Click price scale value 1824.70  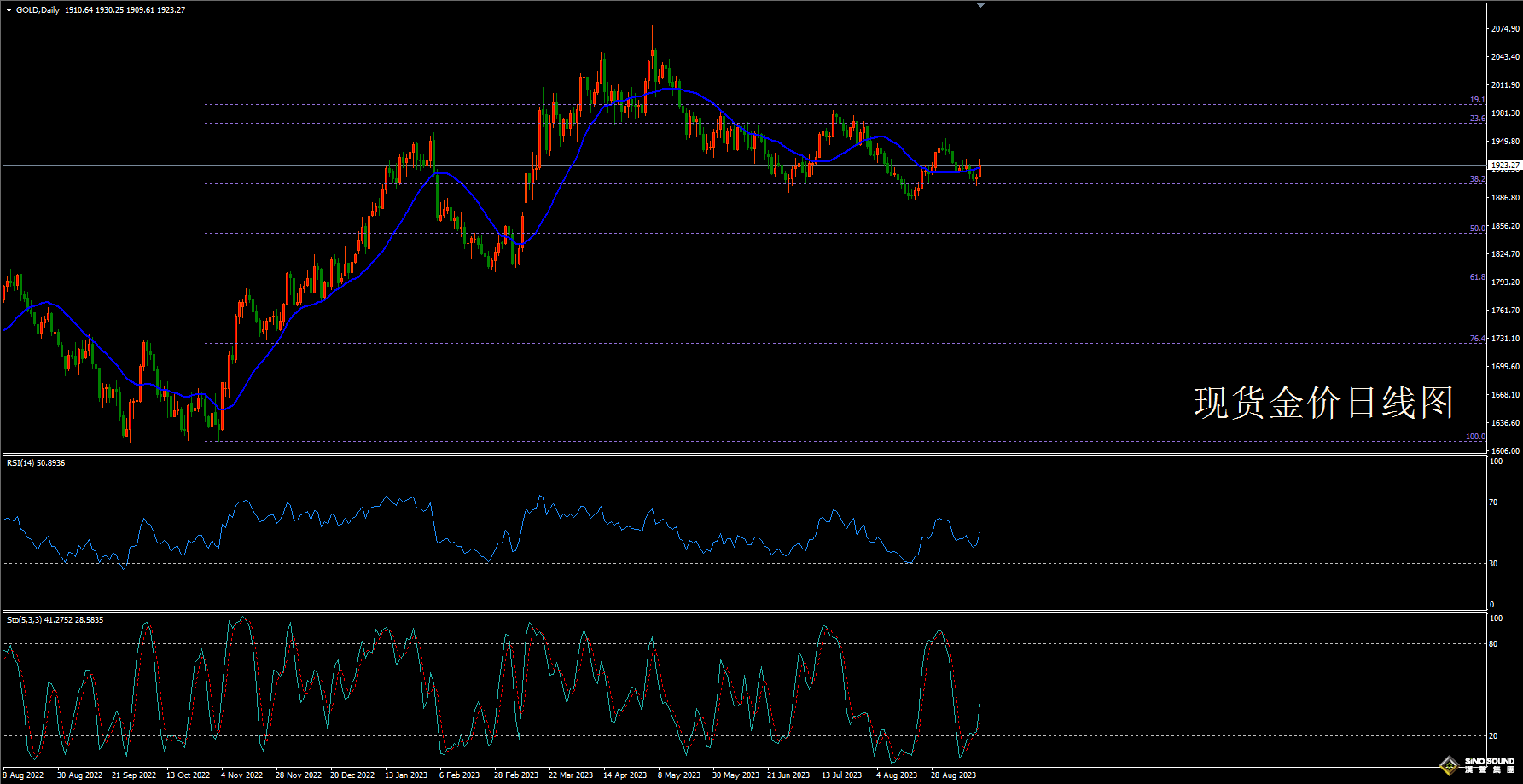click(x=1505, y=253)
